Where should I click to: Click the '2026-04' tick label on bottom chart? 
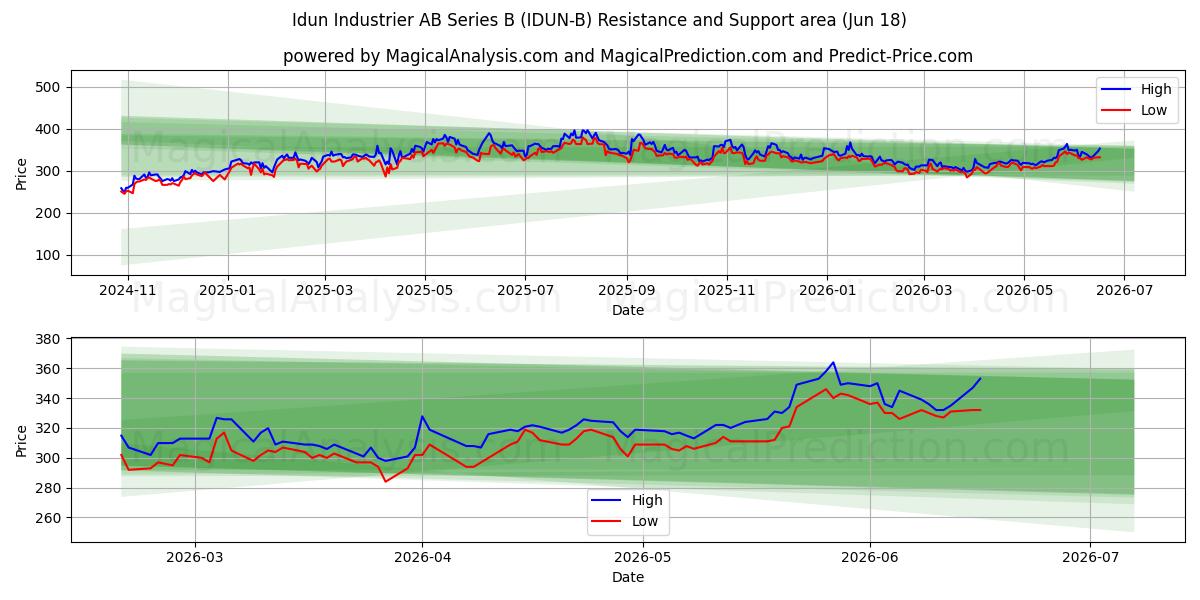point(422,557)
